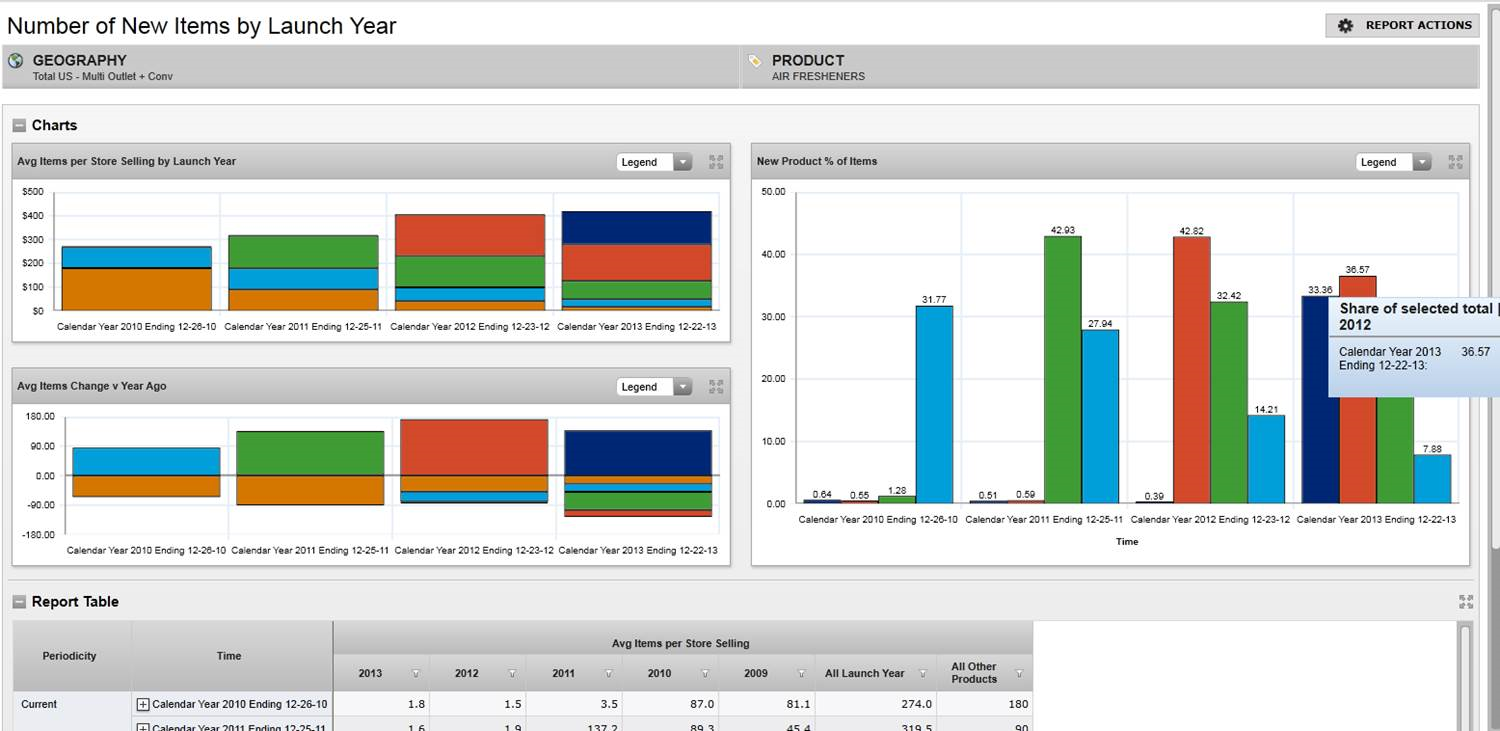Viewport: 1500px width, 731px height.
Task: Collapse the Report Table section
Action: click(x=19, y=602)
